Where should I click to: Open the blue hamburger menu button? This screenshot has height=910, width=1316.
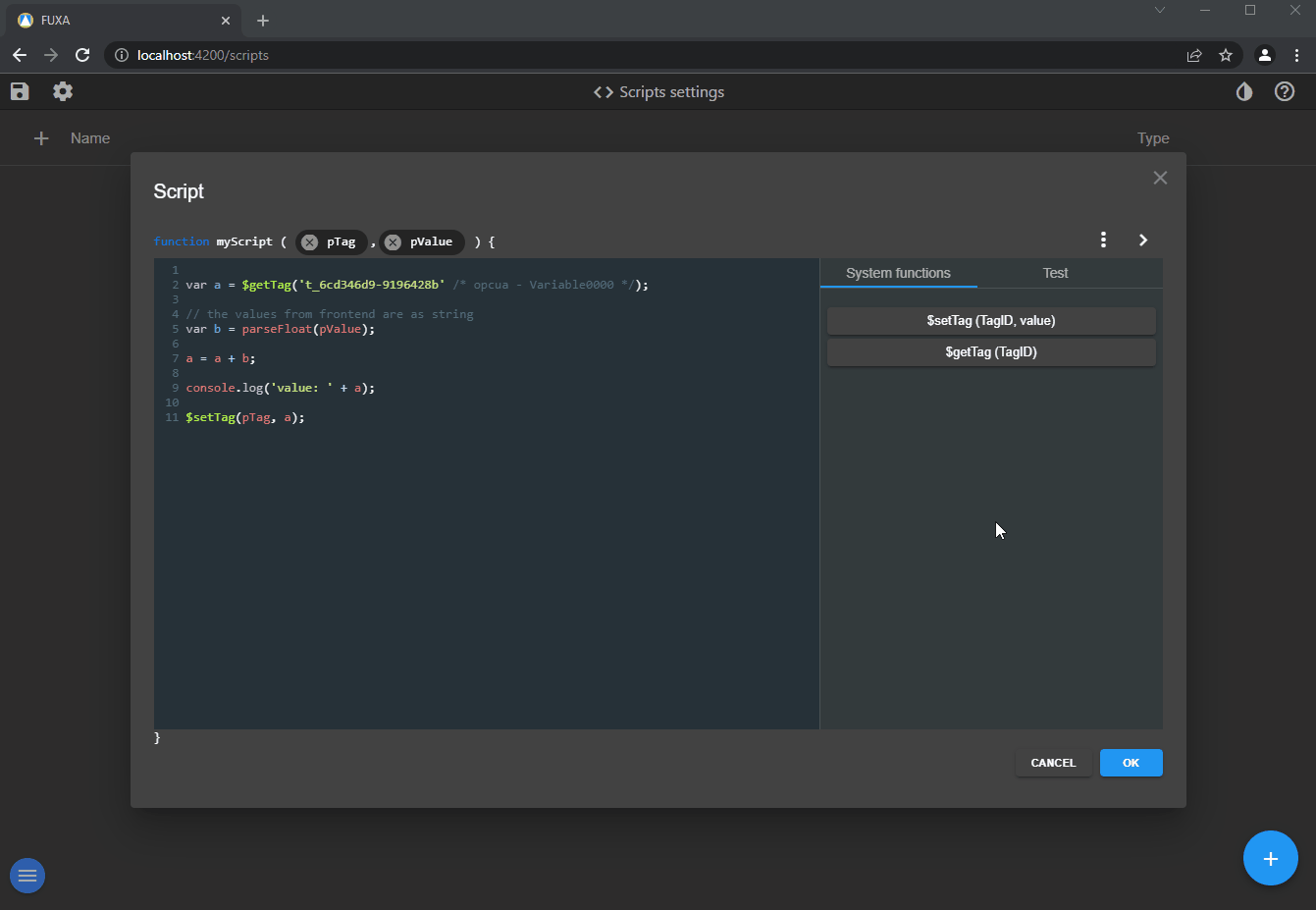[27, 876]
